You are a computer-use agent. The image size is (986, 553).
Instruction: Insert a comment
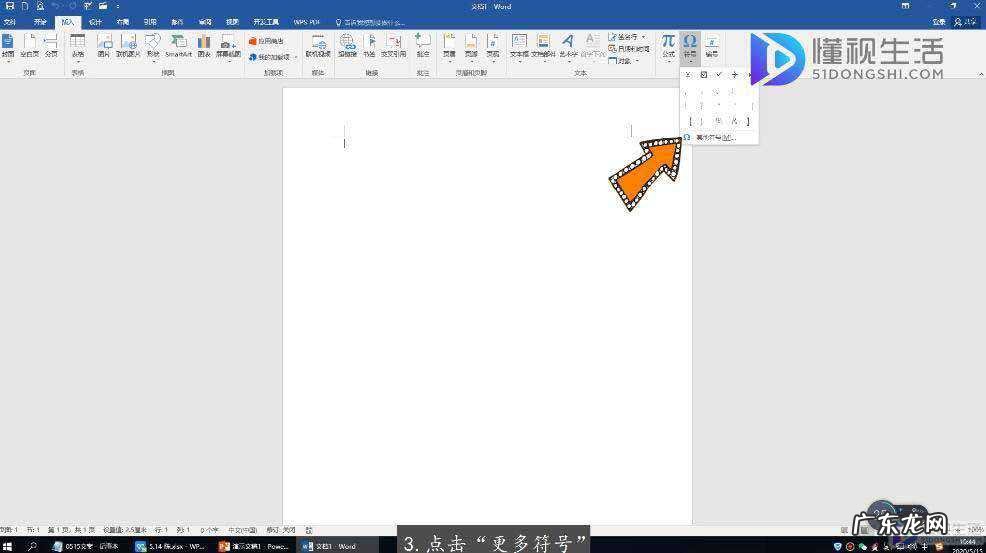click(x=422, y=45)
